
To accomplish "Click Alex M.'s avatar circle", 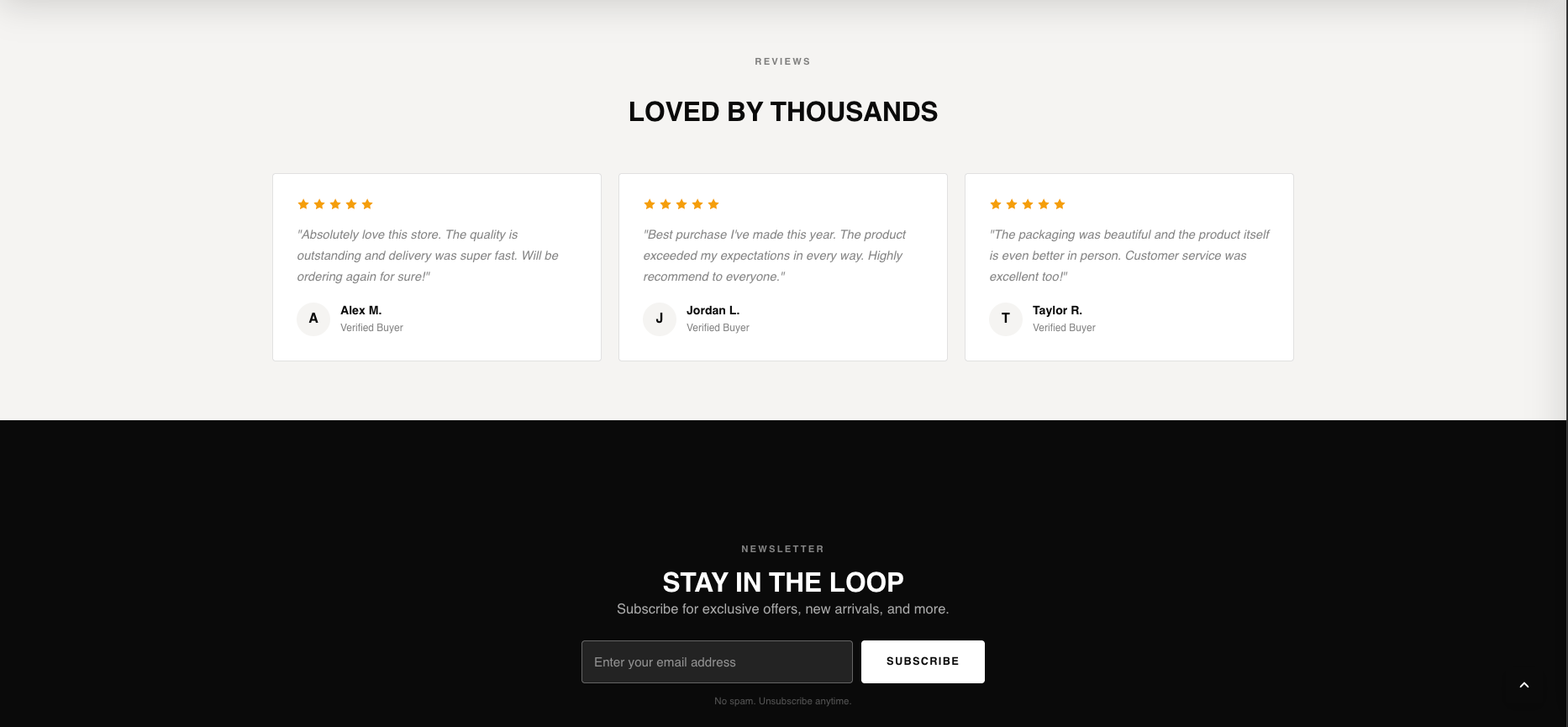I will click(313, 319).
